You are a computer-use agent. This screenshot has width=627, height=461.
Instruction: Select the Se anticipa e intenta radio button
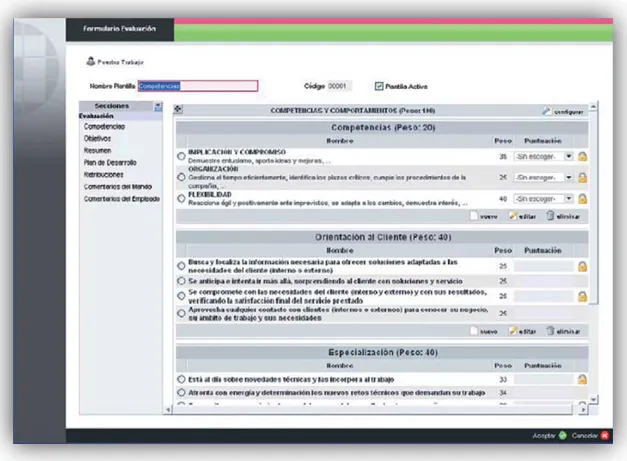click(x=181, y=281)
